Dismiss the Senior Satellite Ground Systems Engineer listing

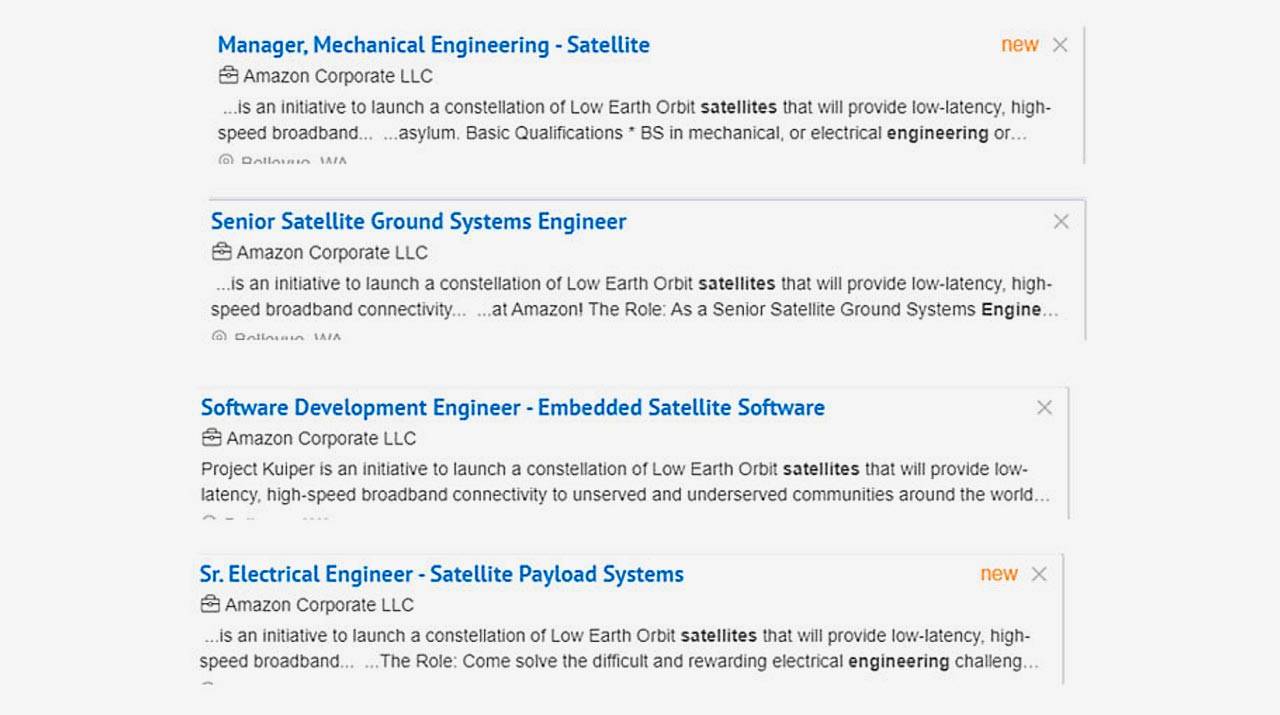pos(1061,221)
